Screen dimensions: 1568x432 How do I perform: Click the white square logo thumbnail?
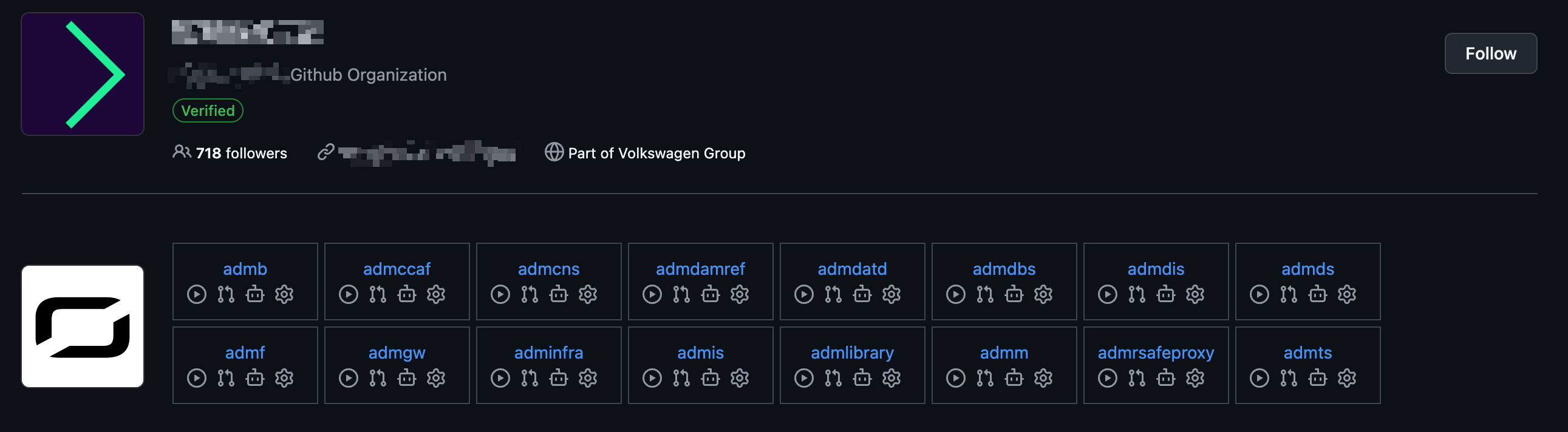(x=82, y=326)
